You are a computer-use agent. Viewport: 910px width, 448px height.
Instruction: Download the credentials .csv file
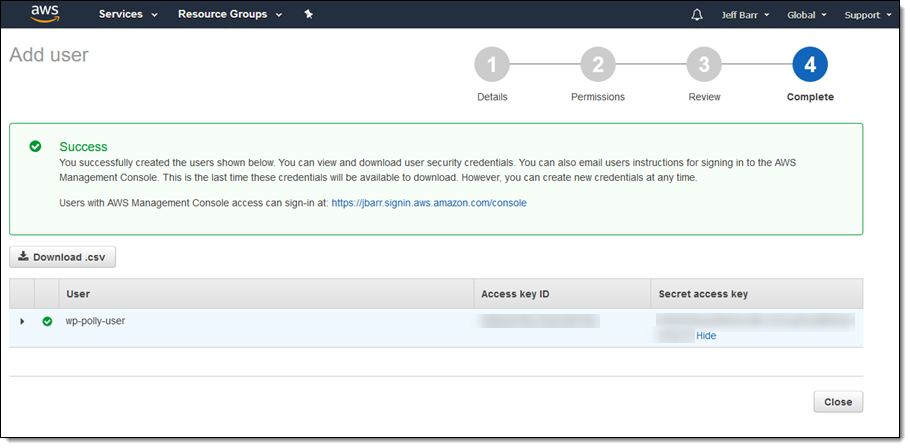coord(63,257)
